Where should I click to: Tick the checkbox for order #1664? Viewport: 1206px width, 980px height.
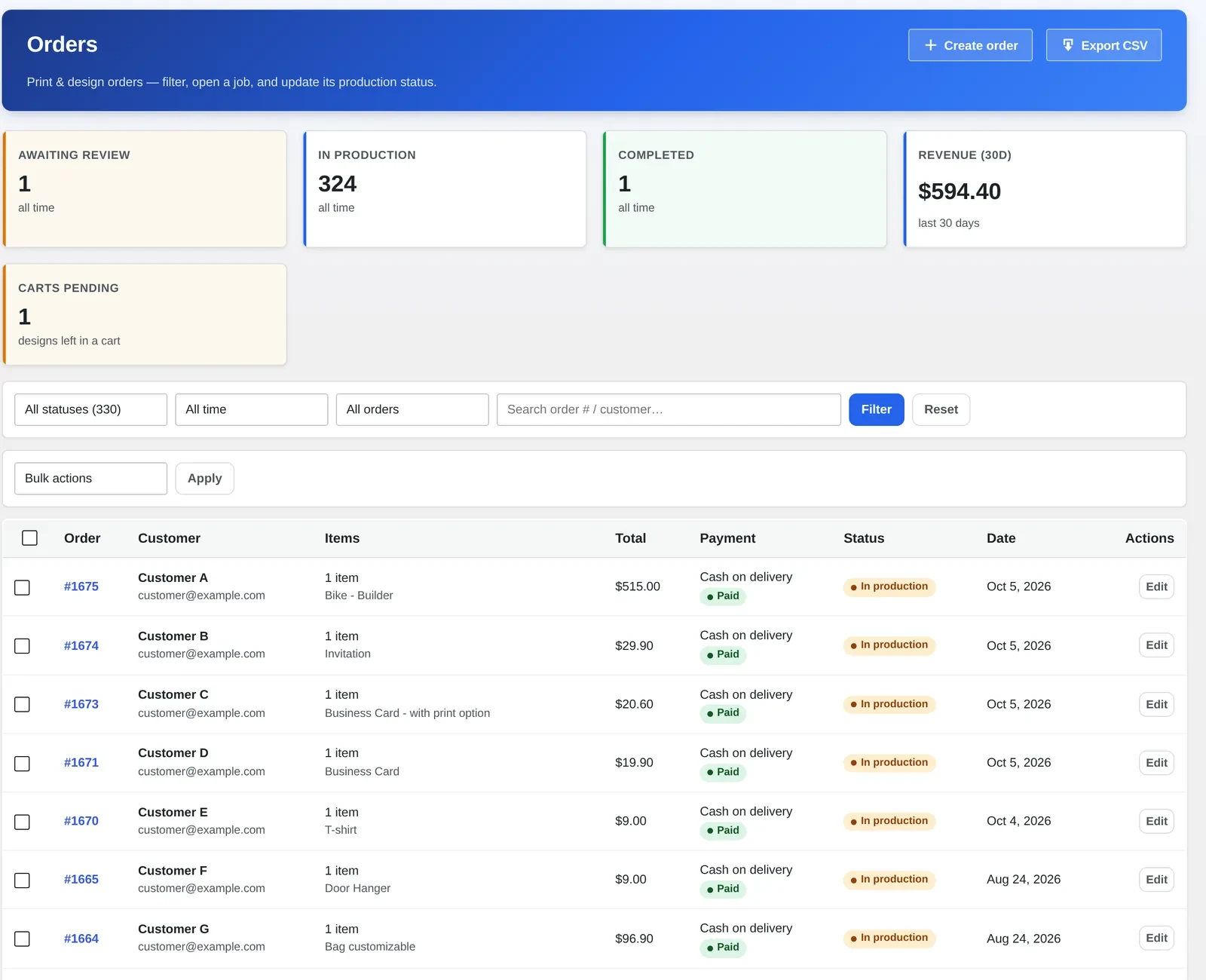[23, 939]
